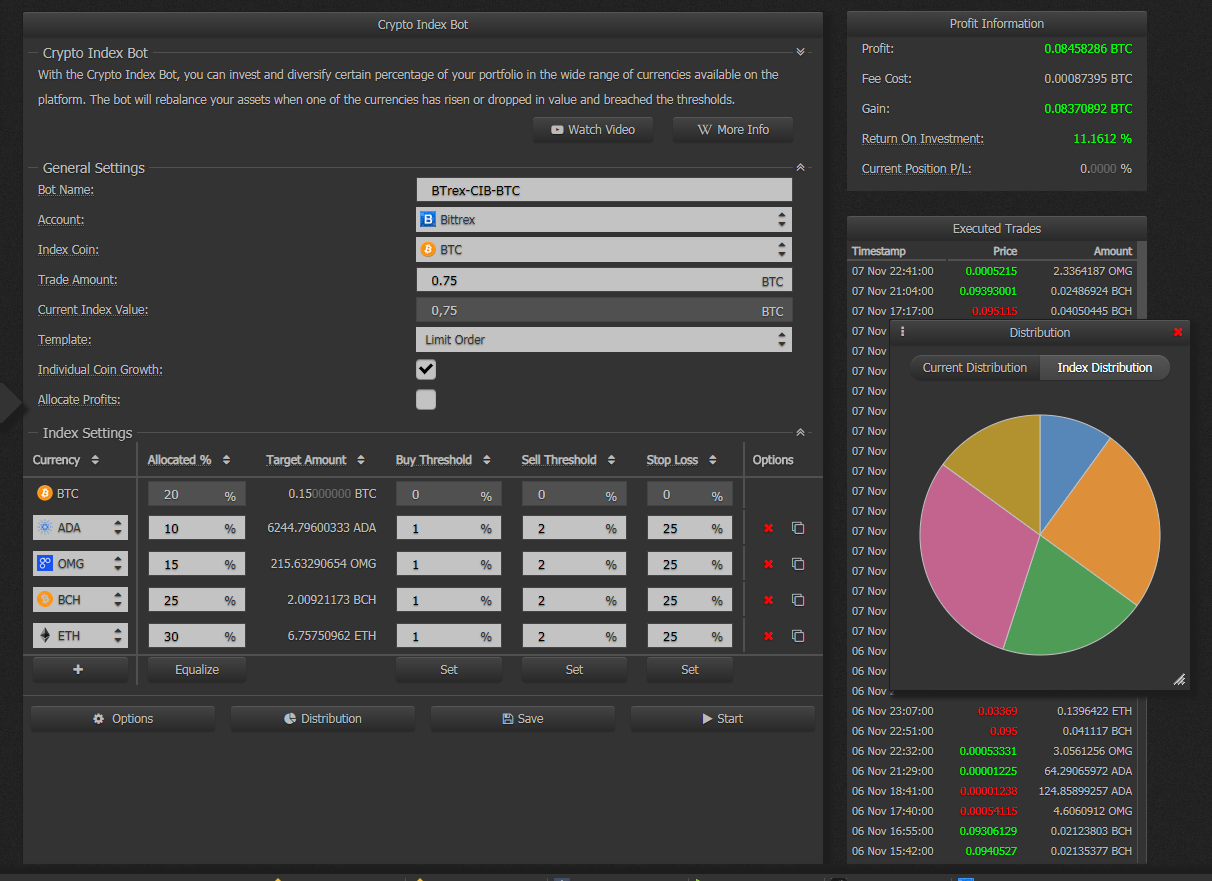
Task: Select the 06 Nov 23:07:00 ETH trade
Action: point(992,711)
